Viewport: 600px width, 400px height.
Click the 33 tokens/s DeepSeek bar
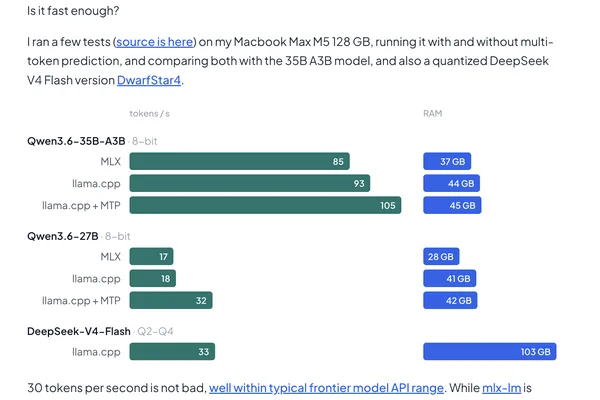point(172,351)
